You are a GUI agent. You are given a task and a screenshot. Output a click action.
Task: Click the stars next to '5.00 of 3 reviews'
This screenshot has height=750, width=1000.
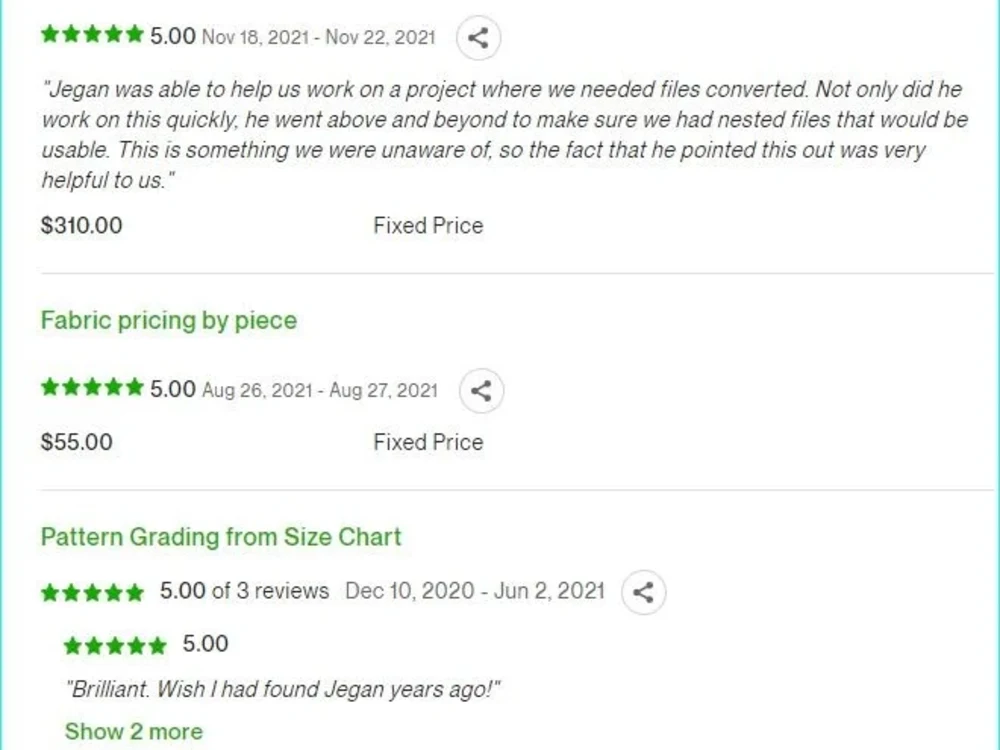92,593
